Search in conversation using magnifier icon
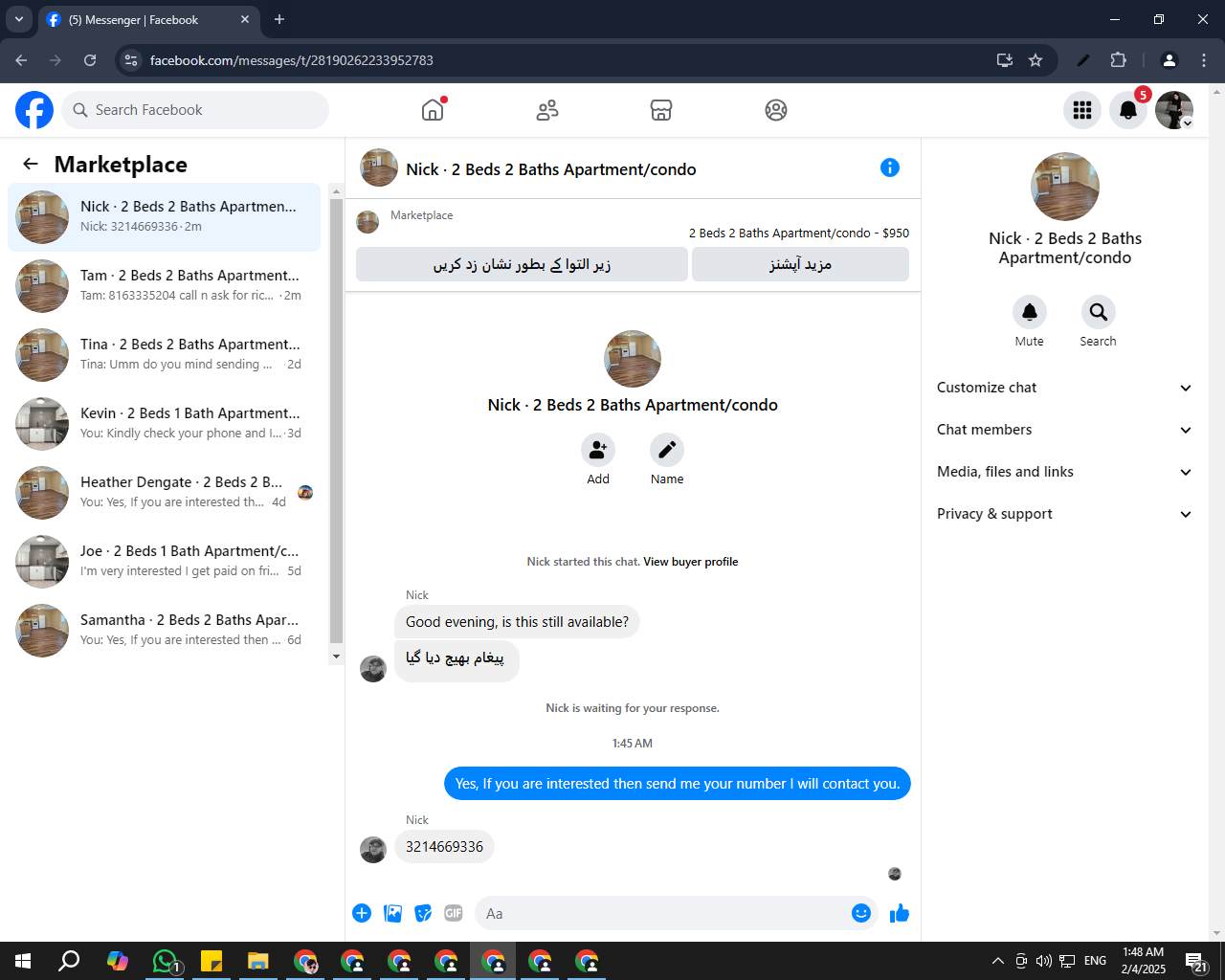 1099,312
